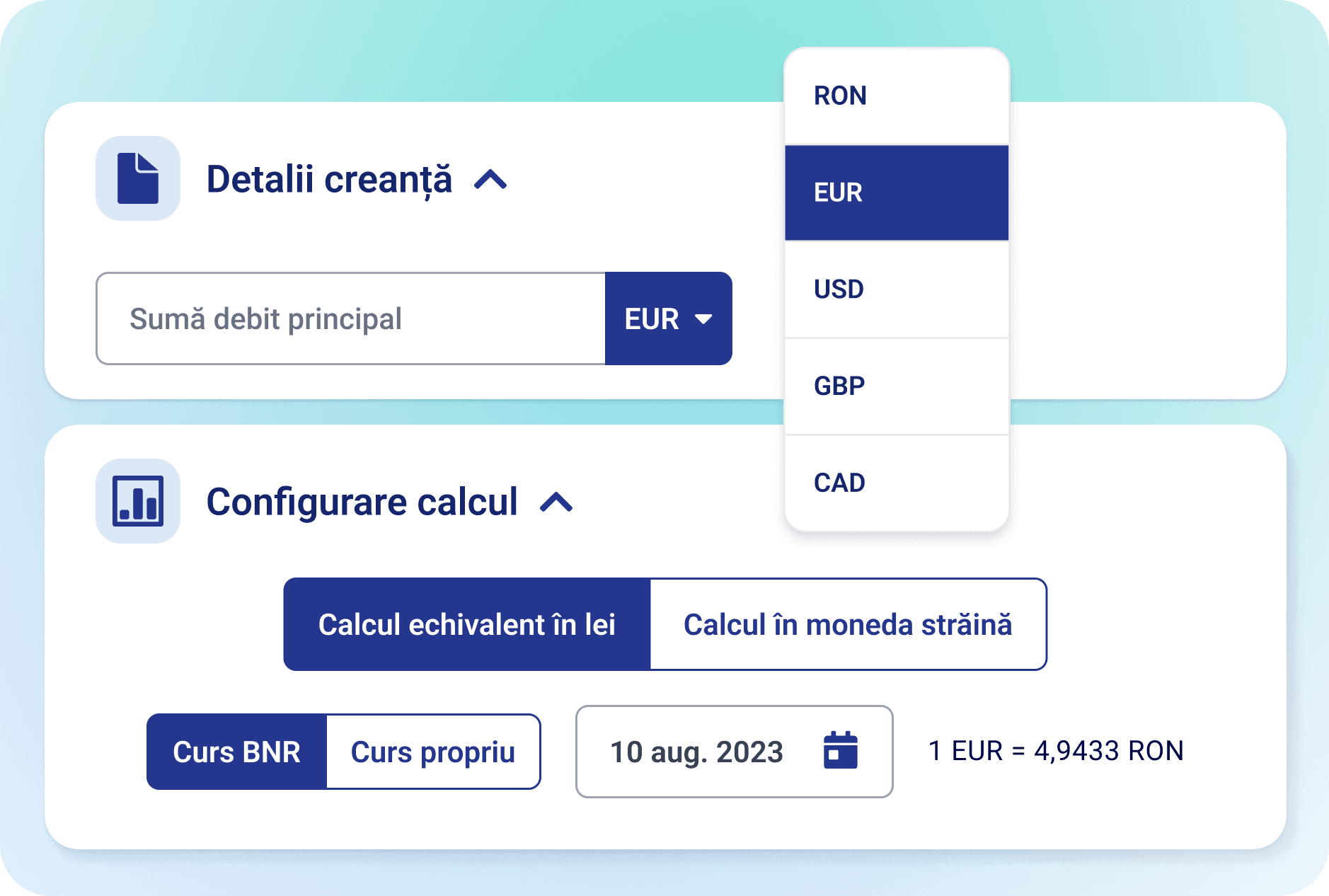This screenshot has width=1329, height=896.
Task: Click the 10 aug. 2023 date field
Action: [696, 752]
